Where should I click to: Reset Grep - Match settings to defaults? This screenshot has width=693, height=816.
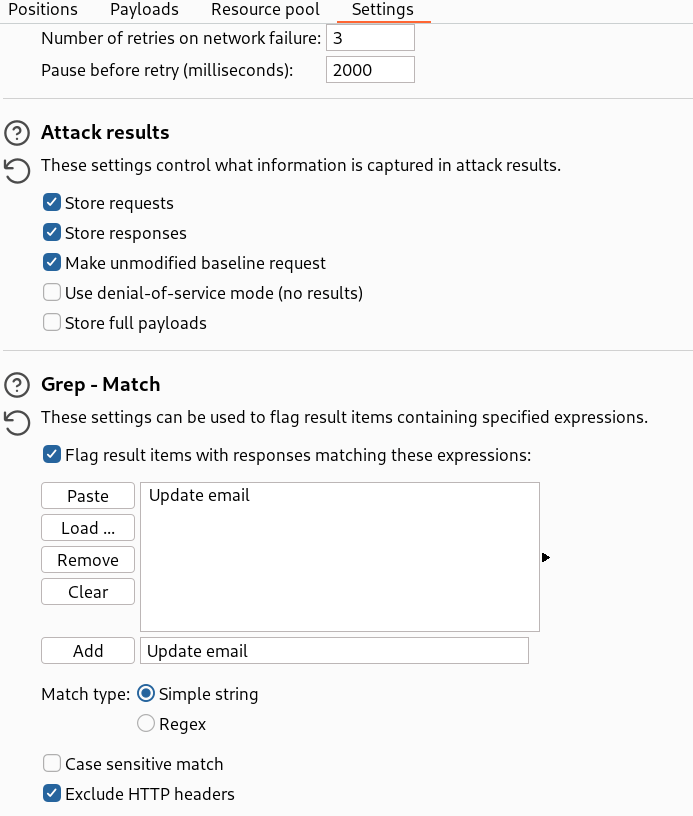17,423
